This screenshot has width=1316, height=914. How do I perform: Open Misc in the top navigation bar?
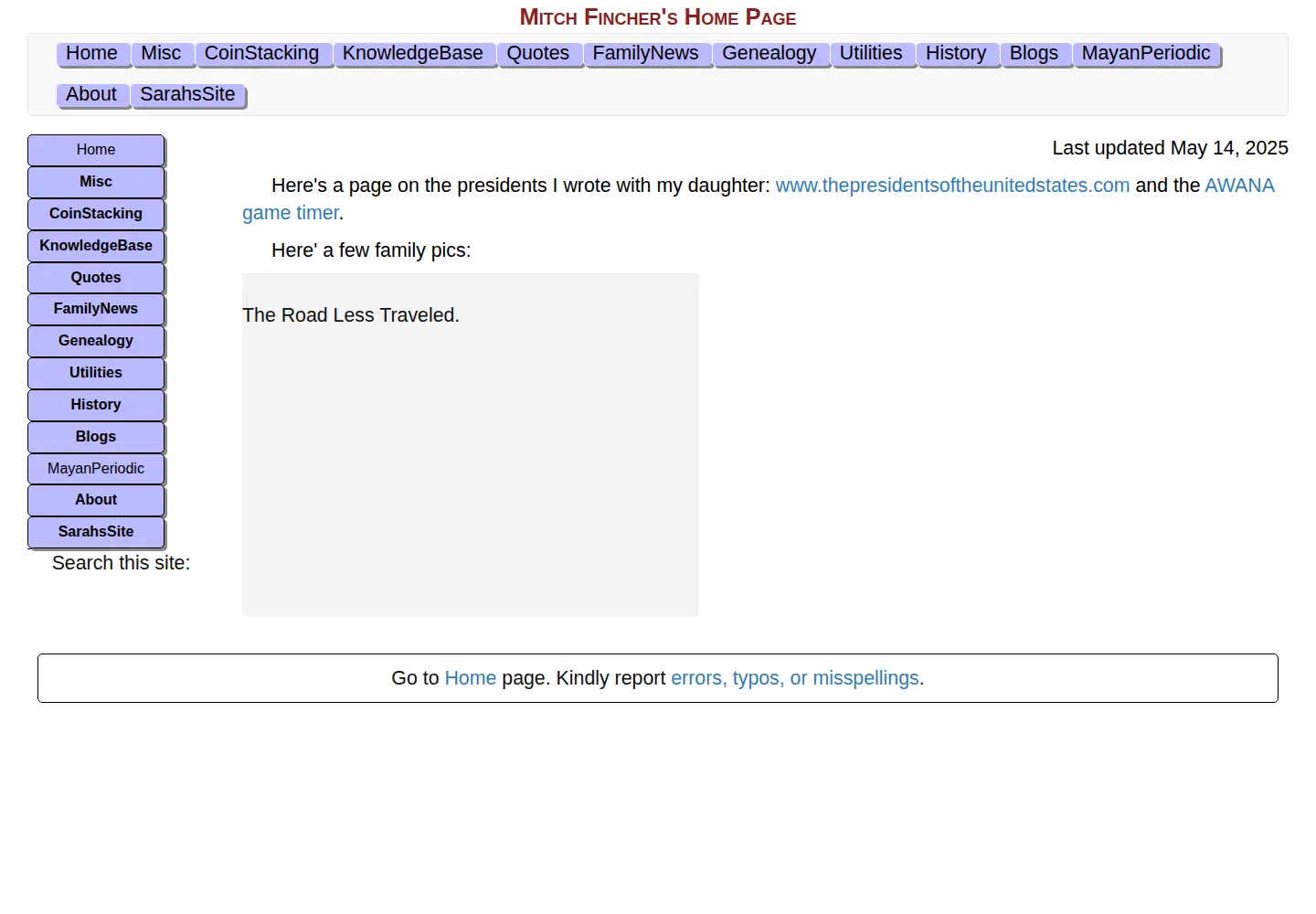click(x=162, y=54)
